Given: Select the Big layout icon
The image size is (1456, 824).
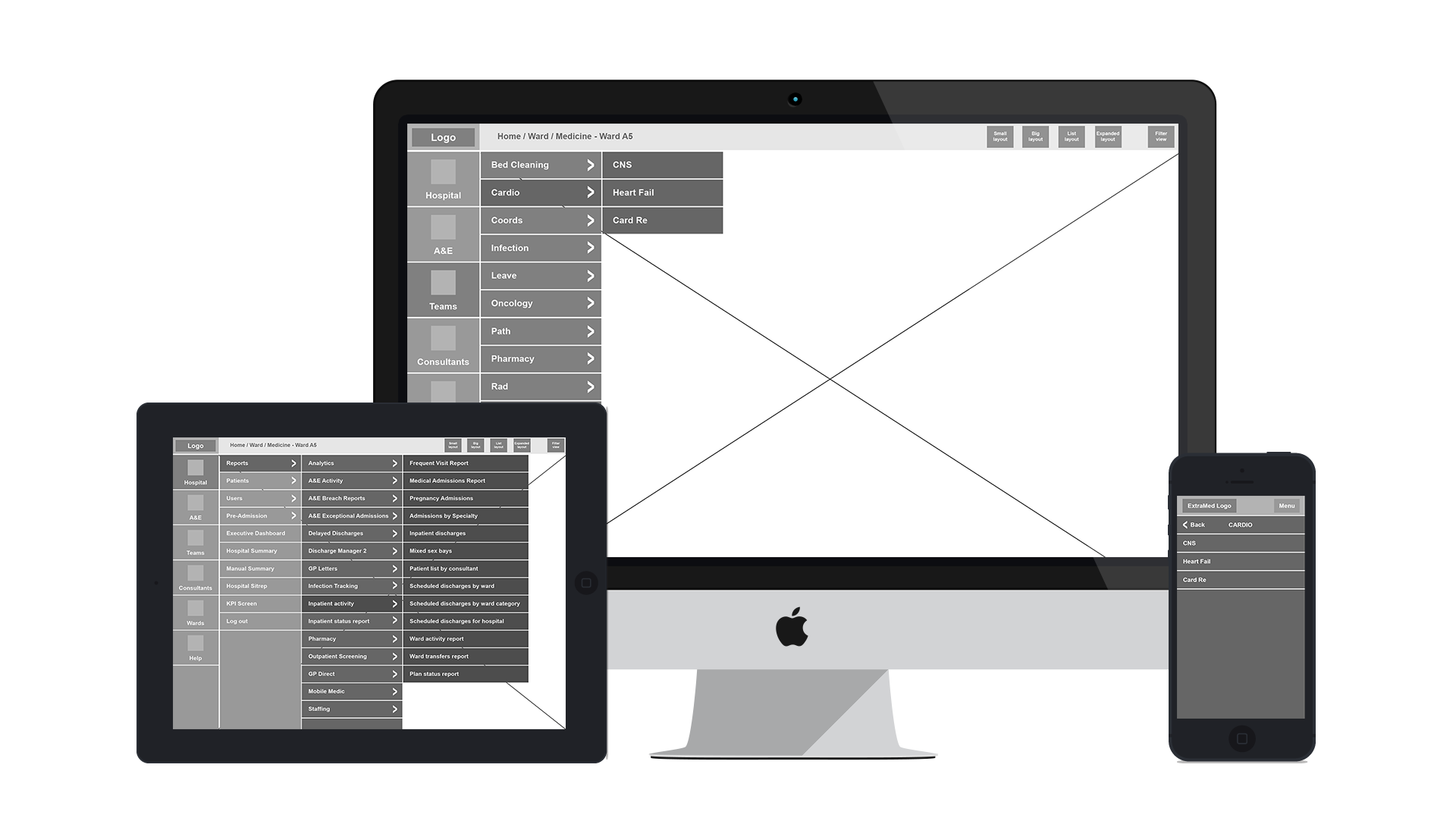Looking at the screenshot, I should tap(1034, 137).
